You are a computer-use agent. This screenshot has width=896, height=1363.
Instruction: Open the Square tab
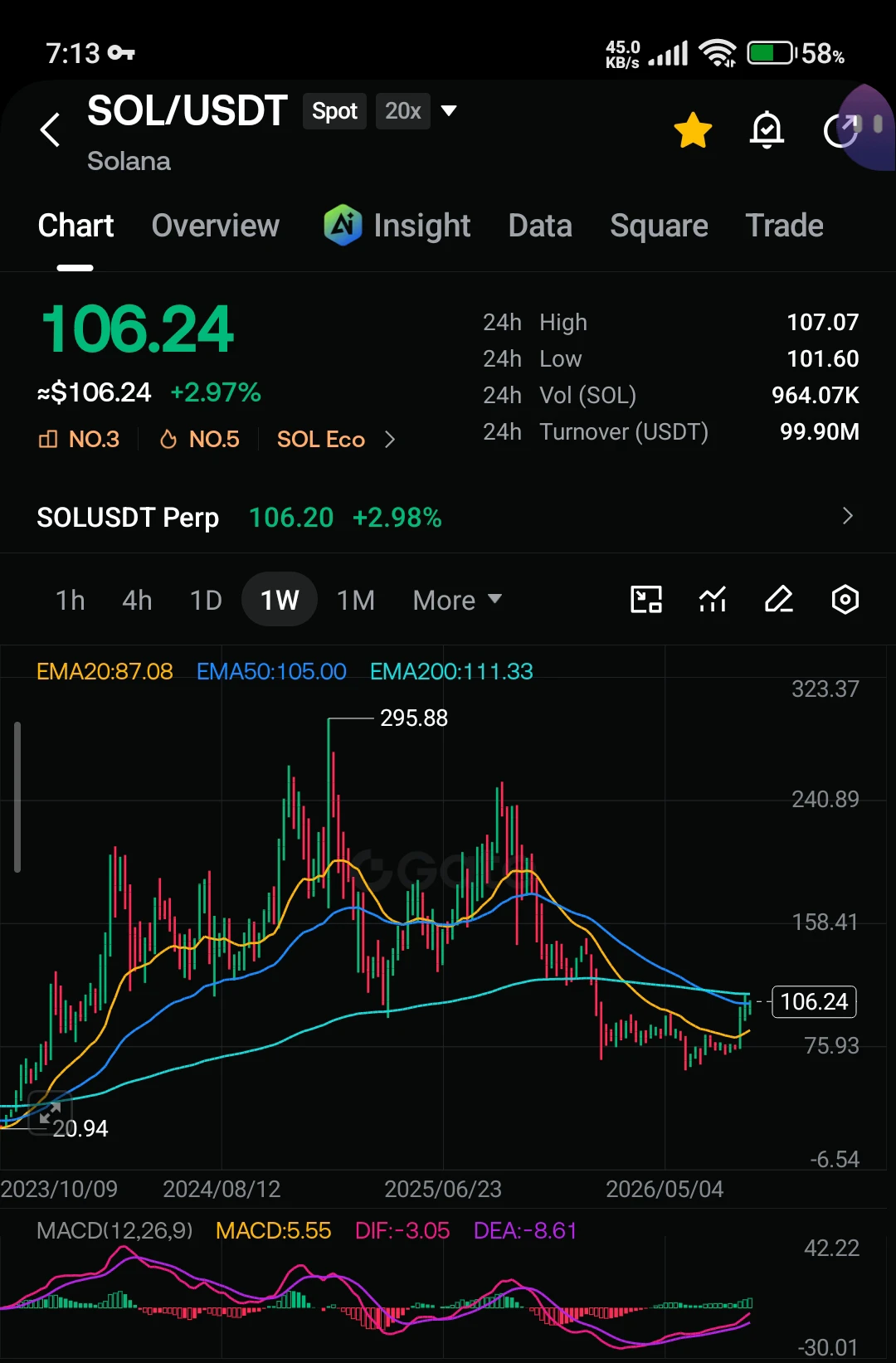pos(659,226)
